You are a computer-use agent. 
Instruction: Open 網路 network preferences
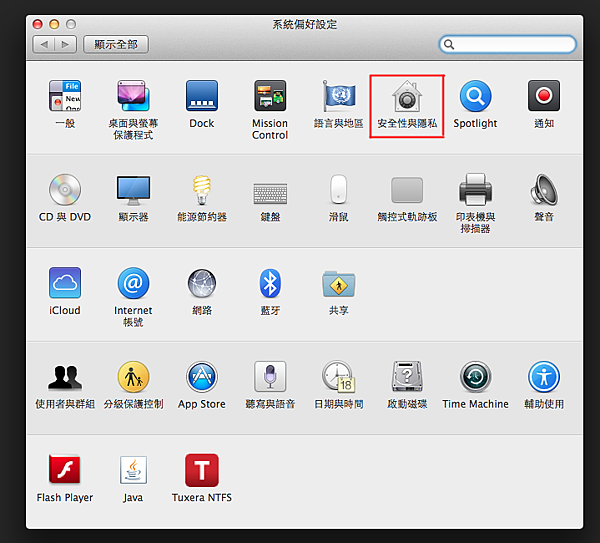coord(202,284)
